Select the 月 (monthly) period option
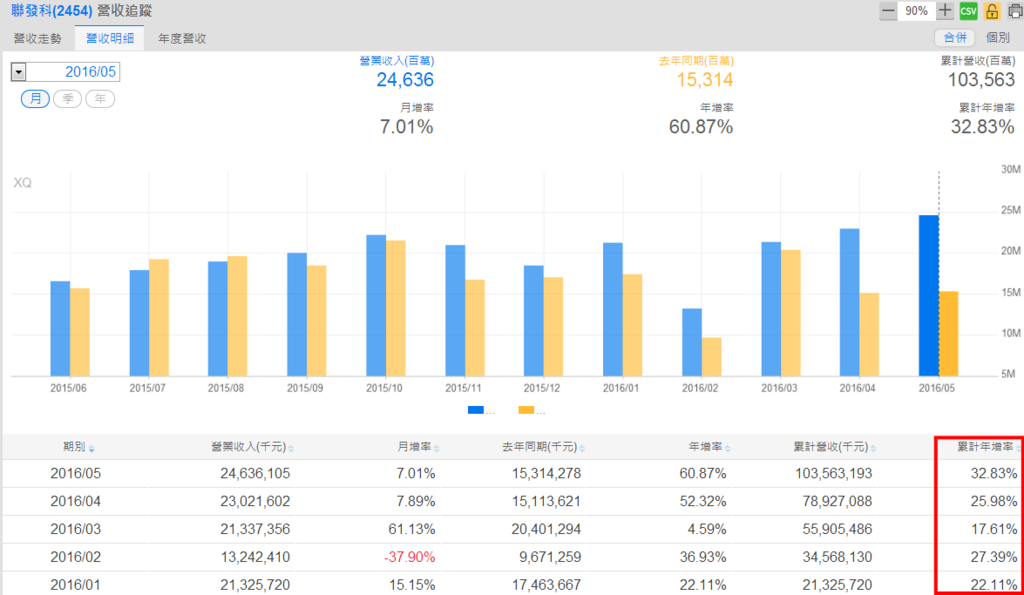This screenshot has width=1024, height=595. [35, 99]
